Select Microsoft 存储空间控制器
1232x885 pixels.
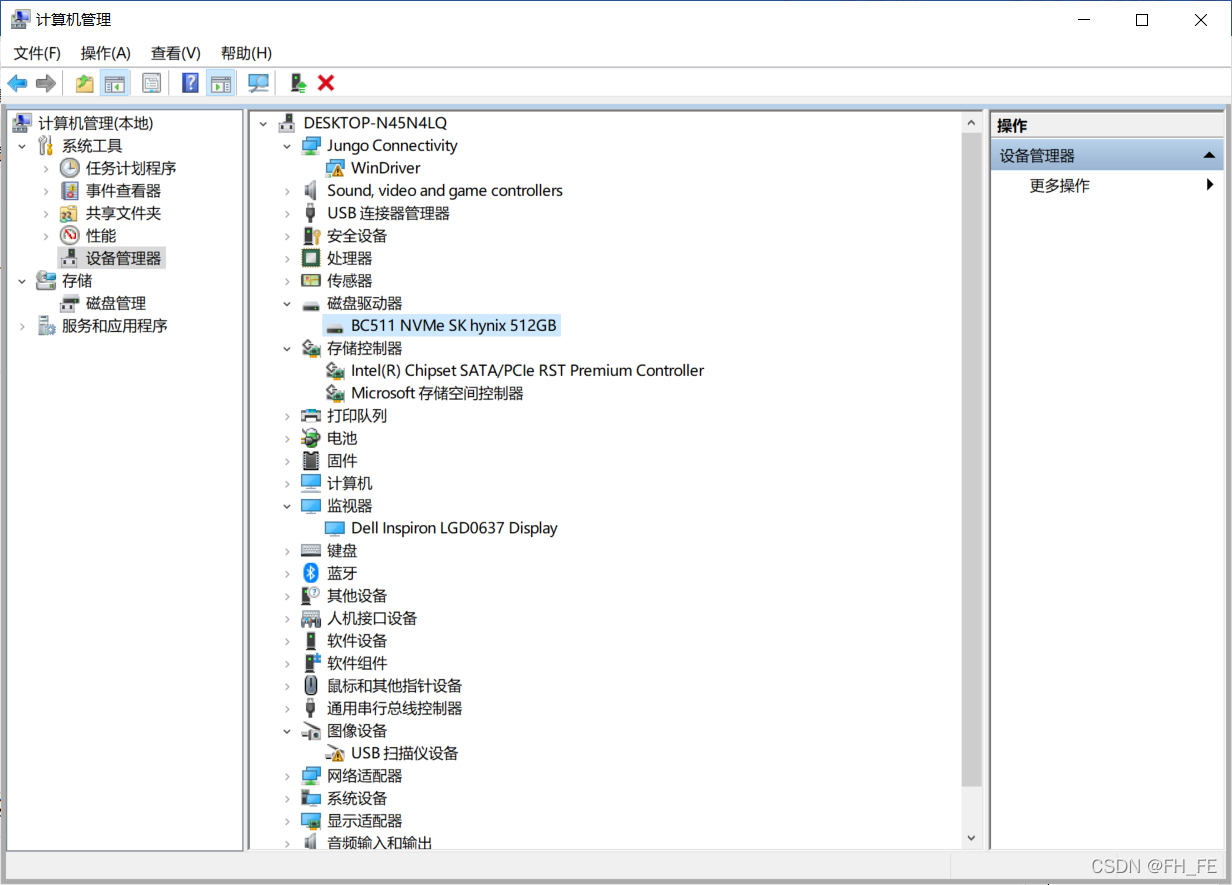(x=437, y=393)
